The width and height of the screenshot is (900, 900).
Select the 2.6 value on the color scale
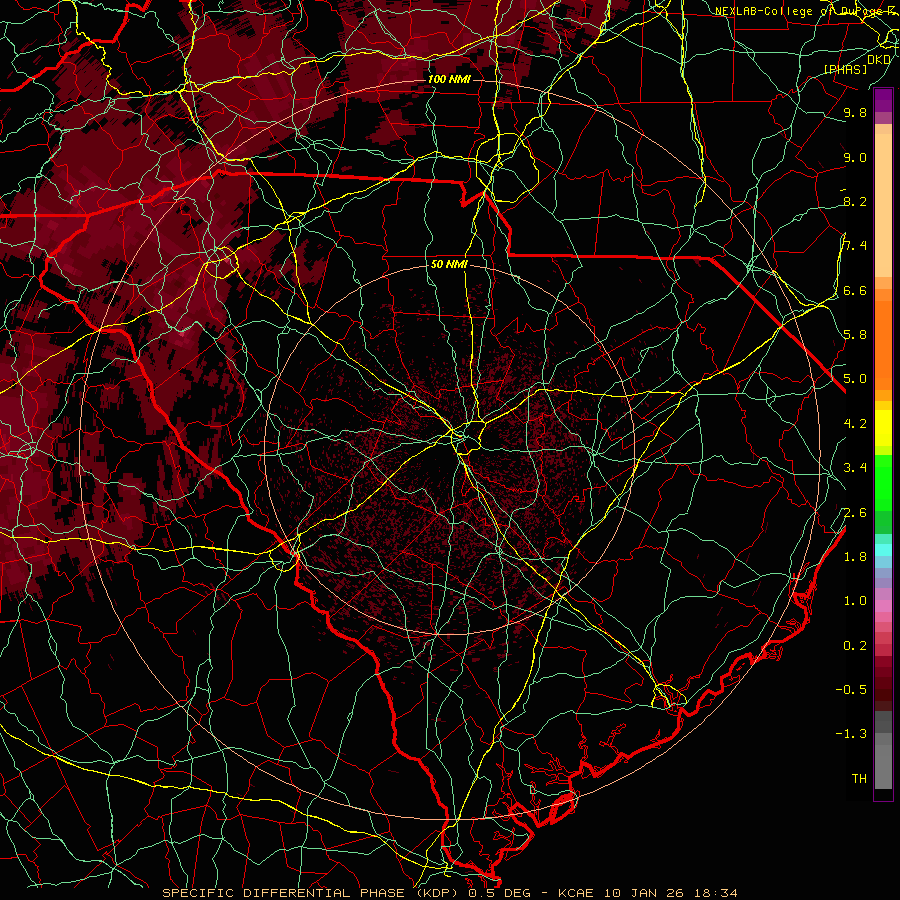click(x=855, y=512)
